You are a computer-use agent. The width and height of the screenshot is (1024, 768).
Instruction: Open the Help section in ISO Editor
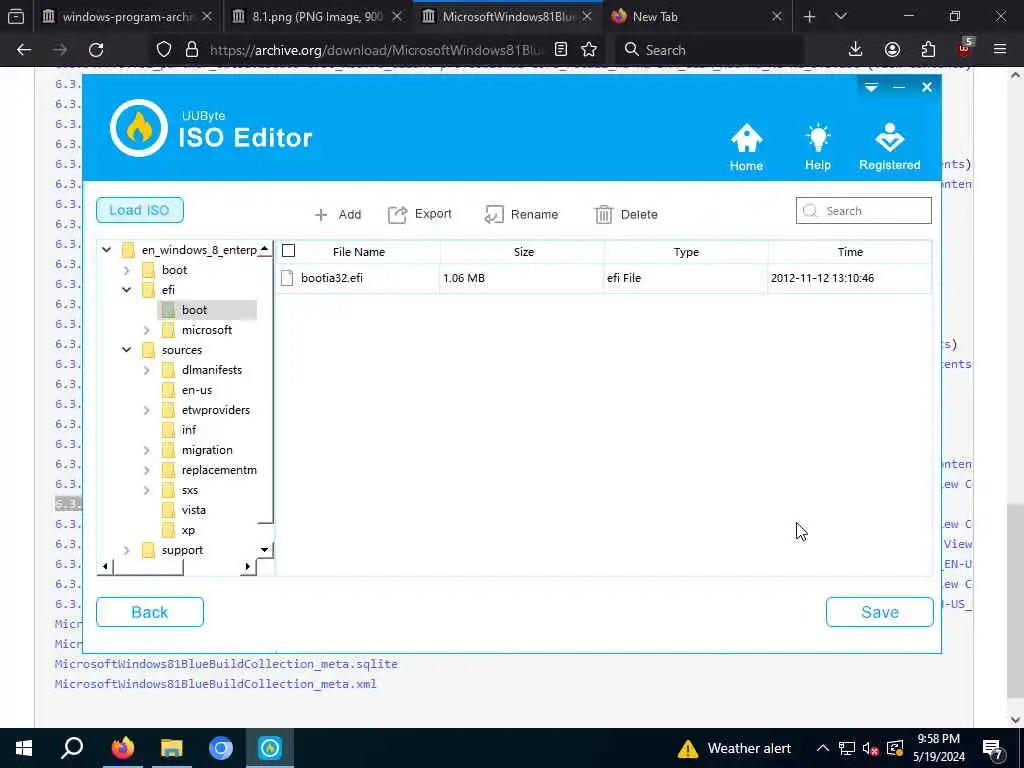pyautogui.click(x=818, y=147)
